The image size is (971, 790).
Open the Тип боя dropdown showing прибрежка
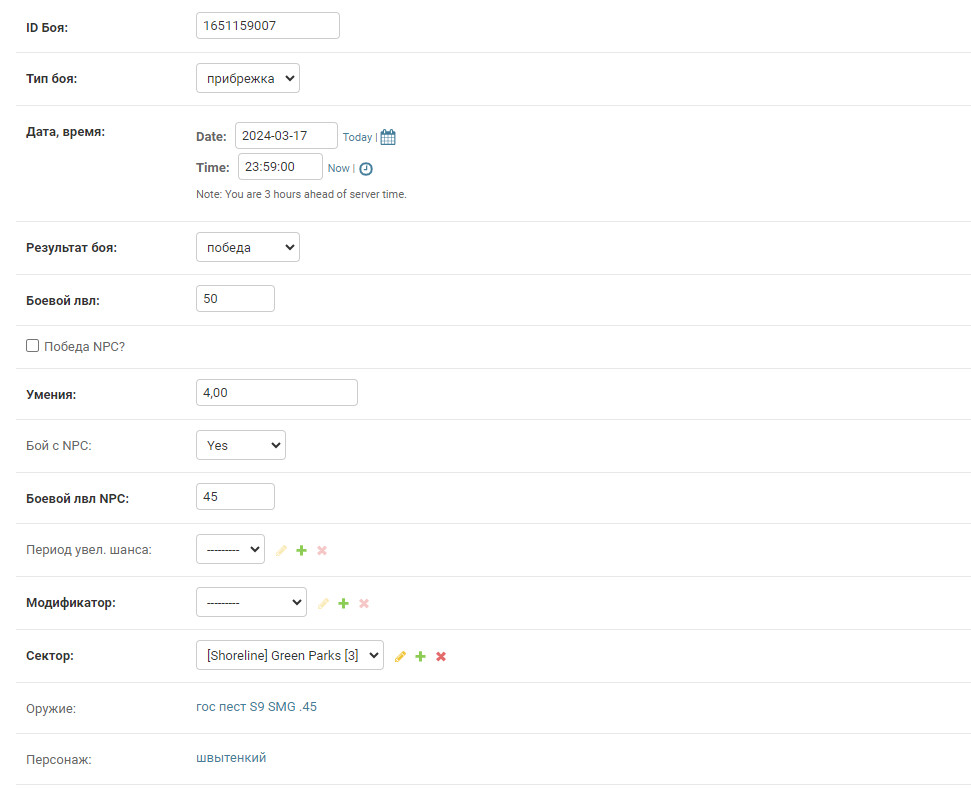(248, 78)
